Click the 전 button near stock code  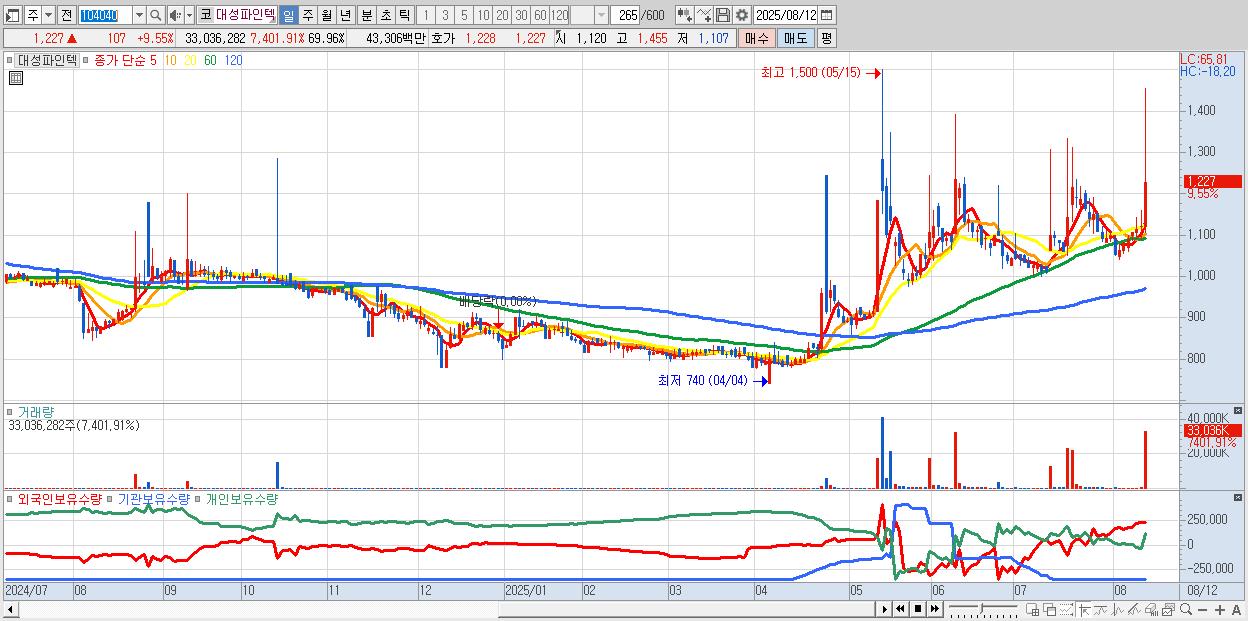click(x=66, y=15)
